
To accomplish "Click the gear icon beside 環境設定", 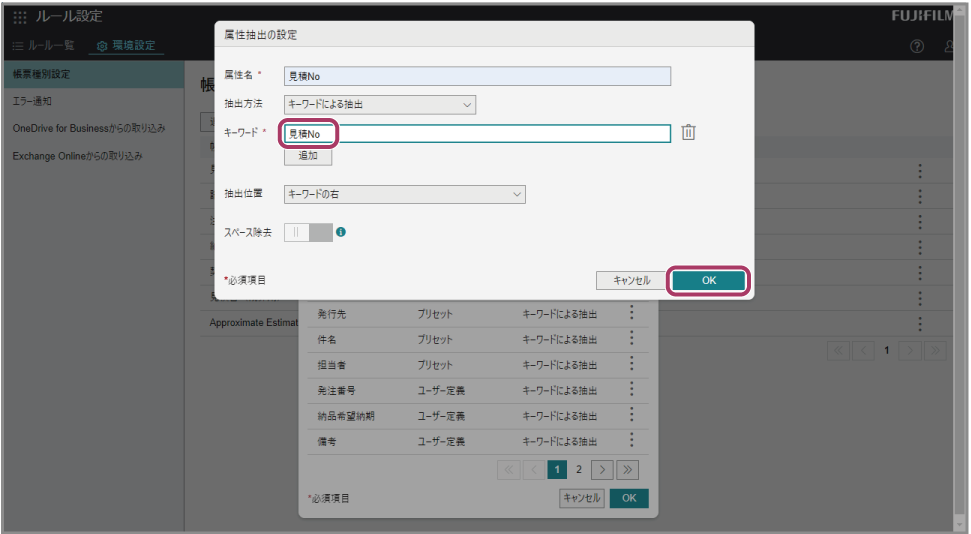I will (x=102, y=46).
